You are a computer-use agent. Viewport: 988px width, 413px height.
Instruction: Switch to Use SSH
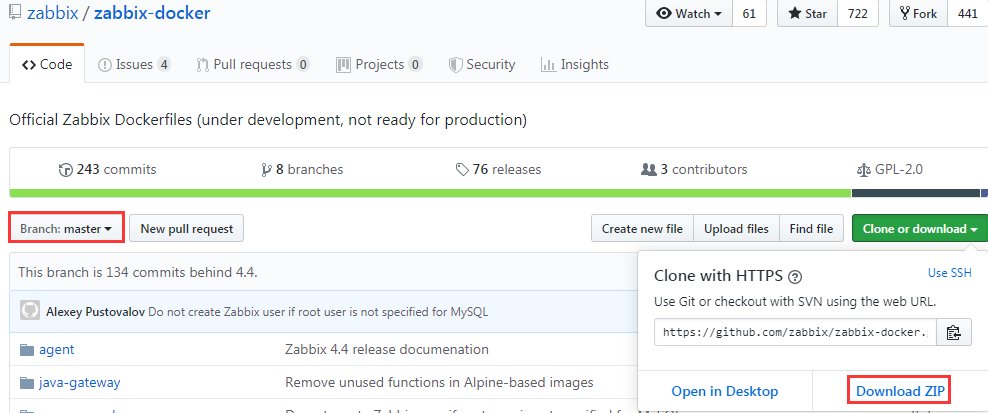[x=950, y=273]
